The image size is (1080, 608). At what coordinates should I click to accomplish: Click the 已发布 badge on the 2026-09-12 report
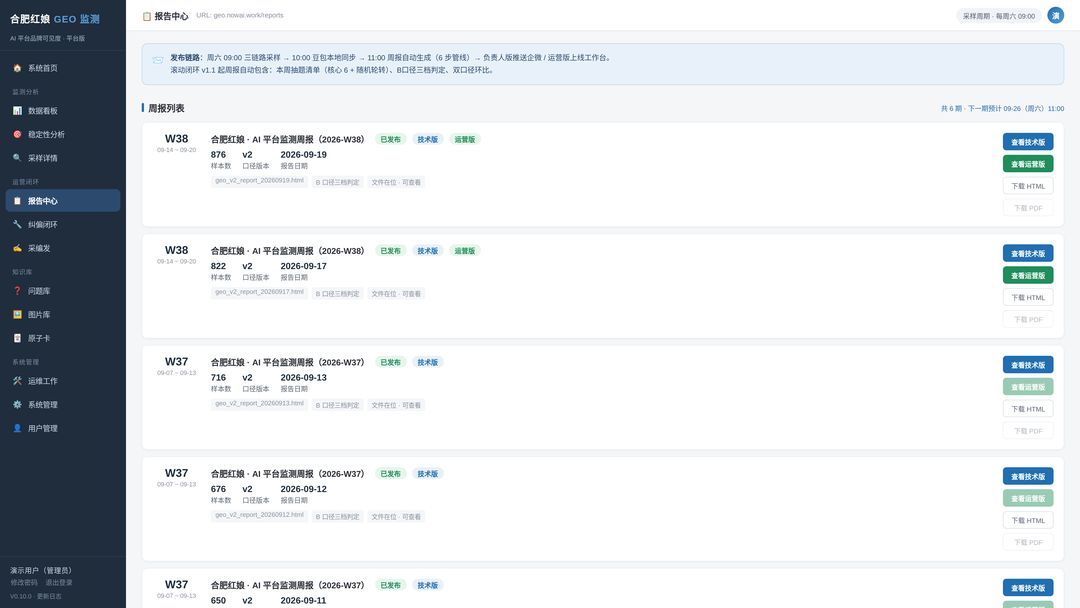(x=391, y=474)
